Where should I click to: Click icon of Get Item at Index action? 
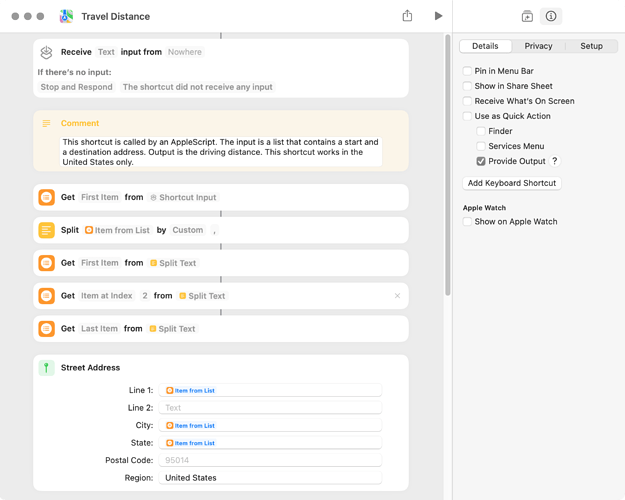coord(47,296)
